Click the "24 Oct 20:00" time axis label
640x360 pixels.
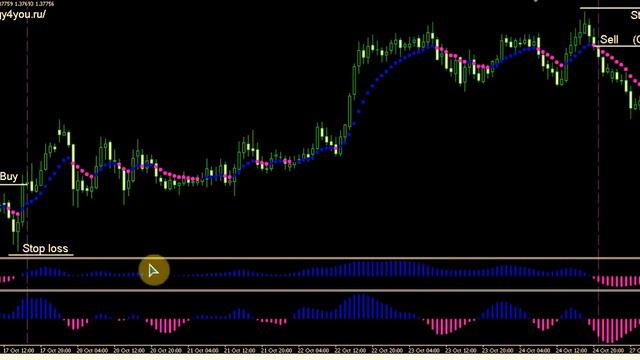(608, 350)
